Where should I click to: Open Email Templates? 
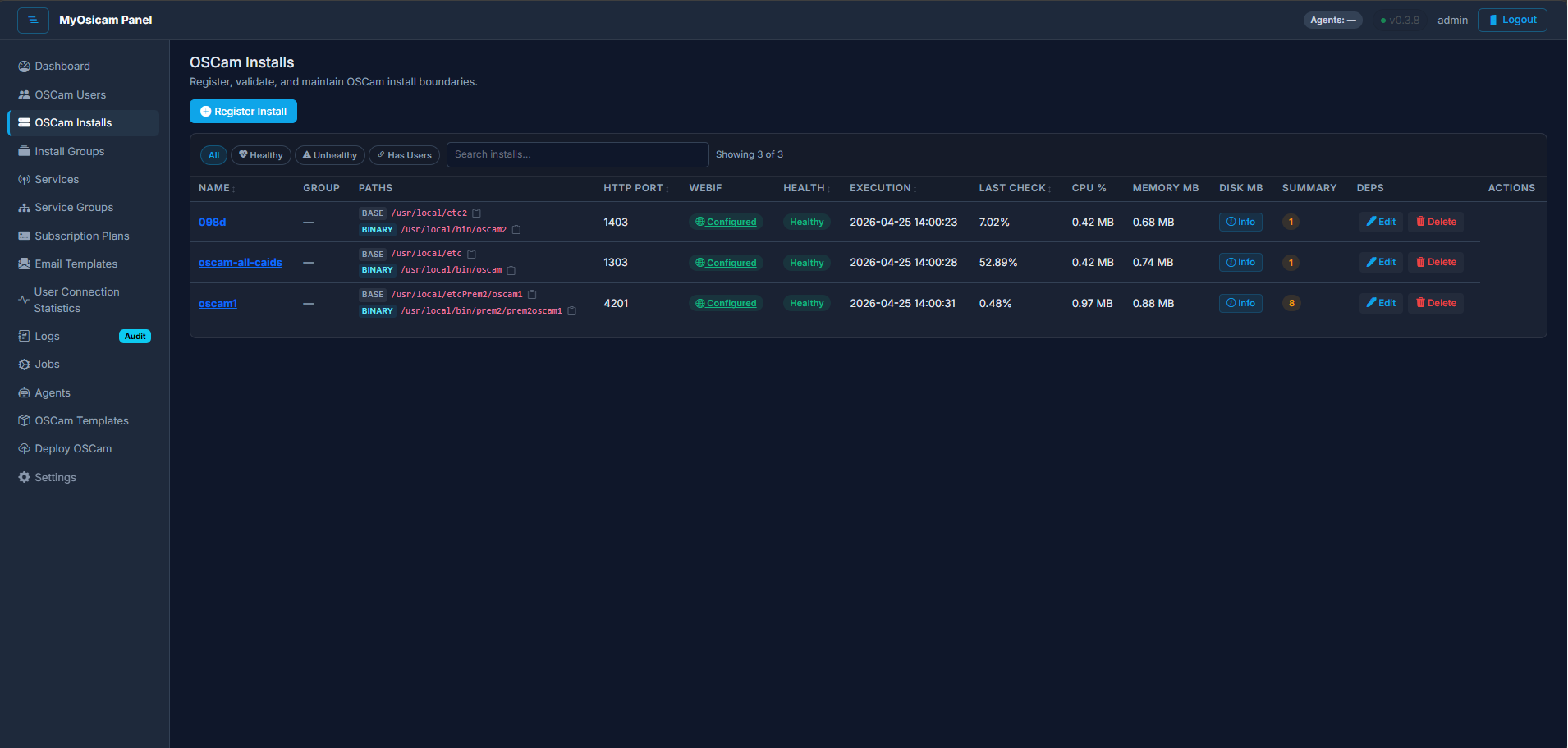click(x=83, y=264)
